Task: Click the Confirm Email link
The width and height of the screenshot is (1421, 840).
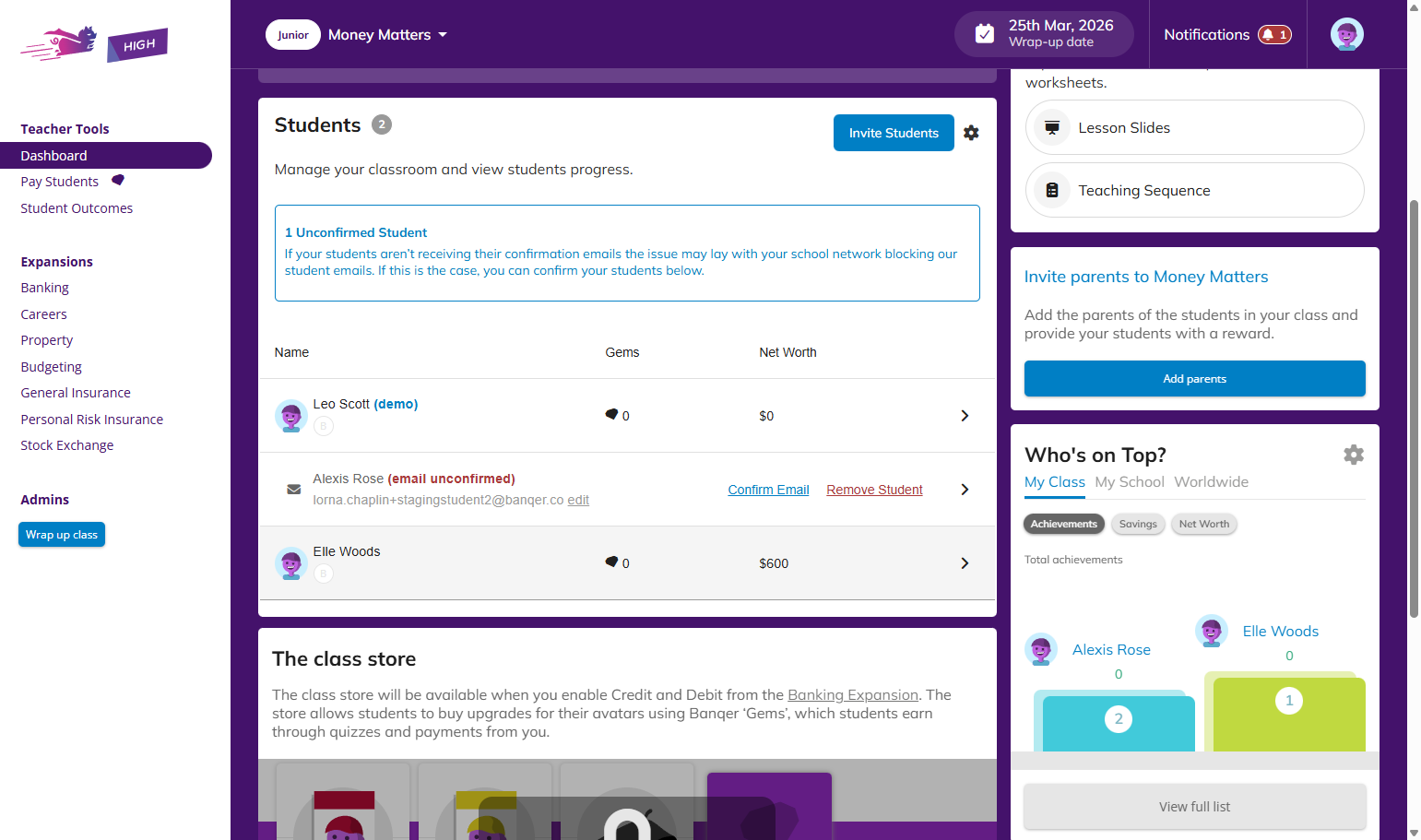Action: tap(768, 490)
